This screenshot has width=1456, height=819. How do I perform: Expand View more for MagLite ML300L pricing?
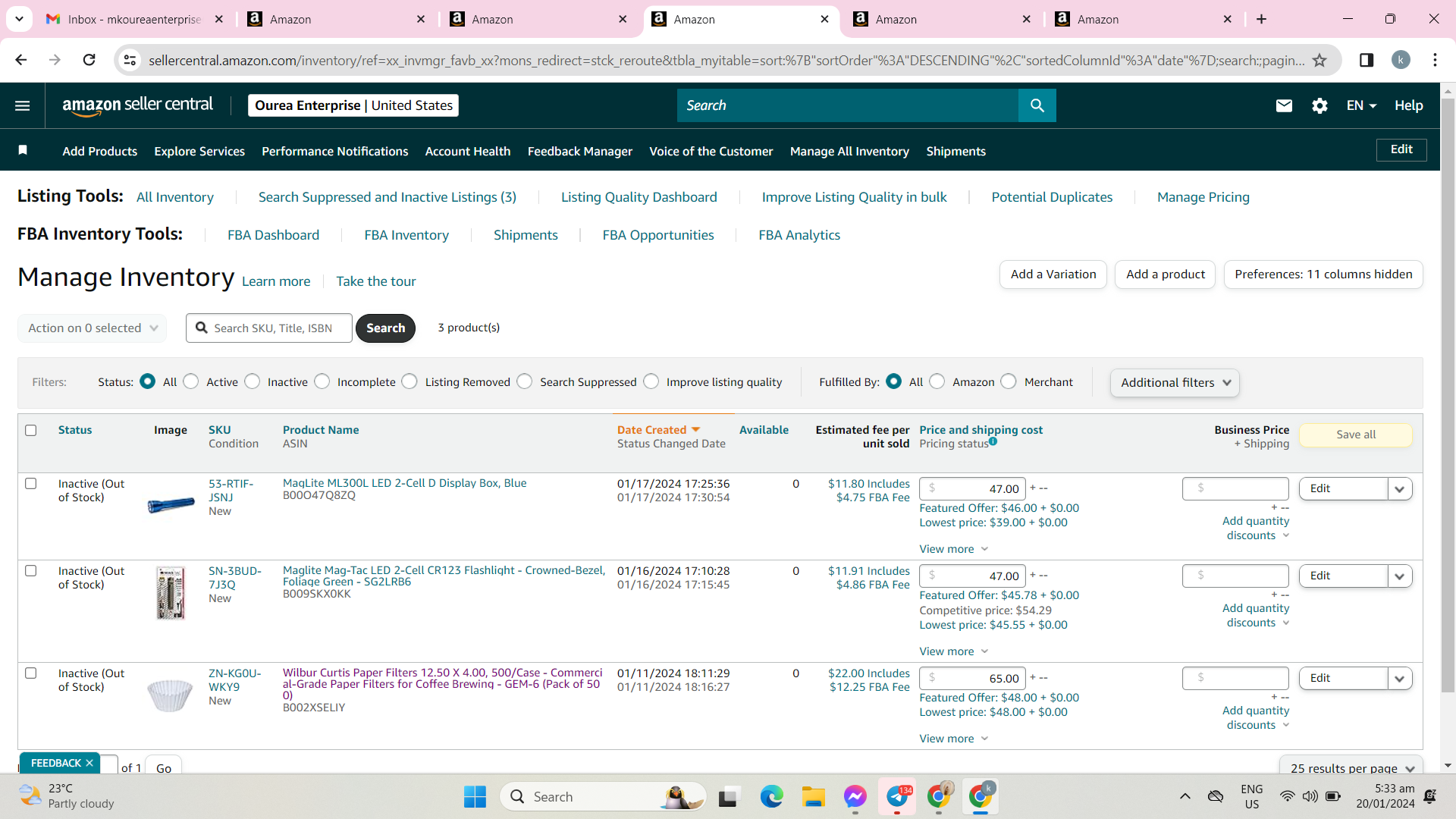[953, 549]
